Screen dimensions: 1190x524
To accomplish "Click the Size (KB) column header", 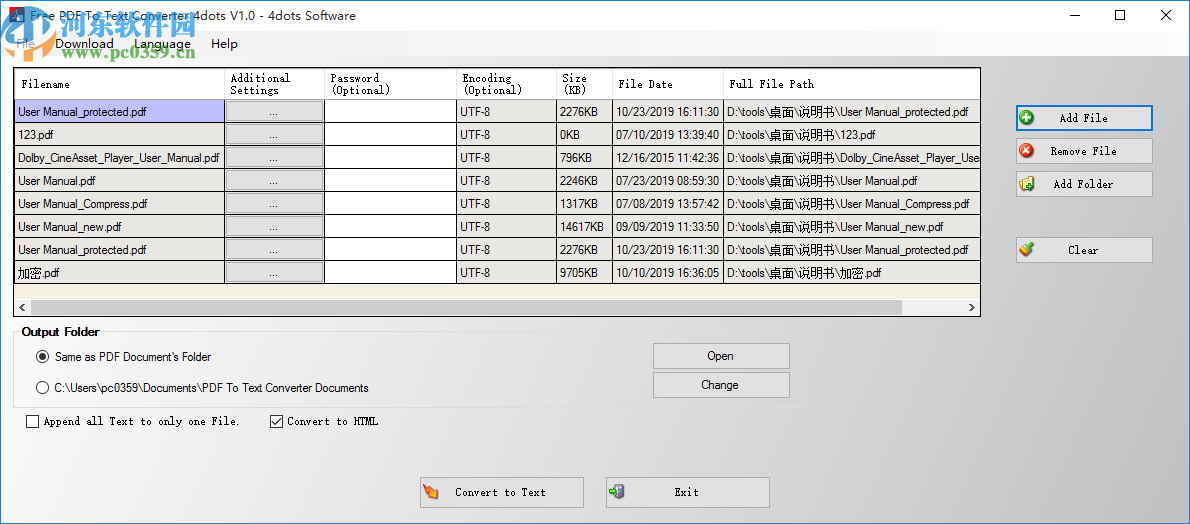I will pos(584,84).
